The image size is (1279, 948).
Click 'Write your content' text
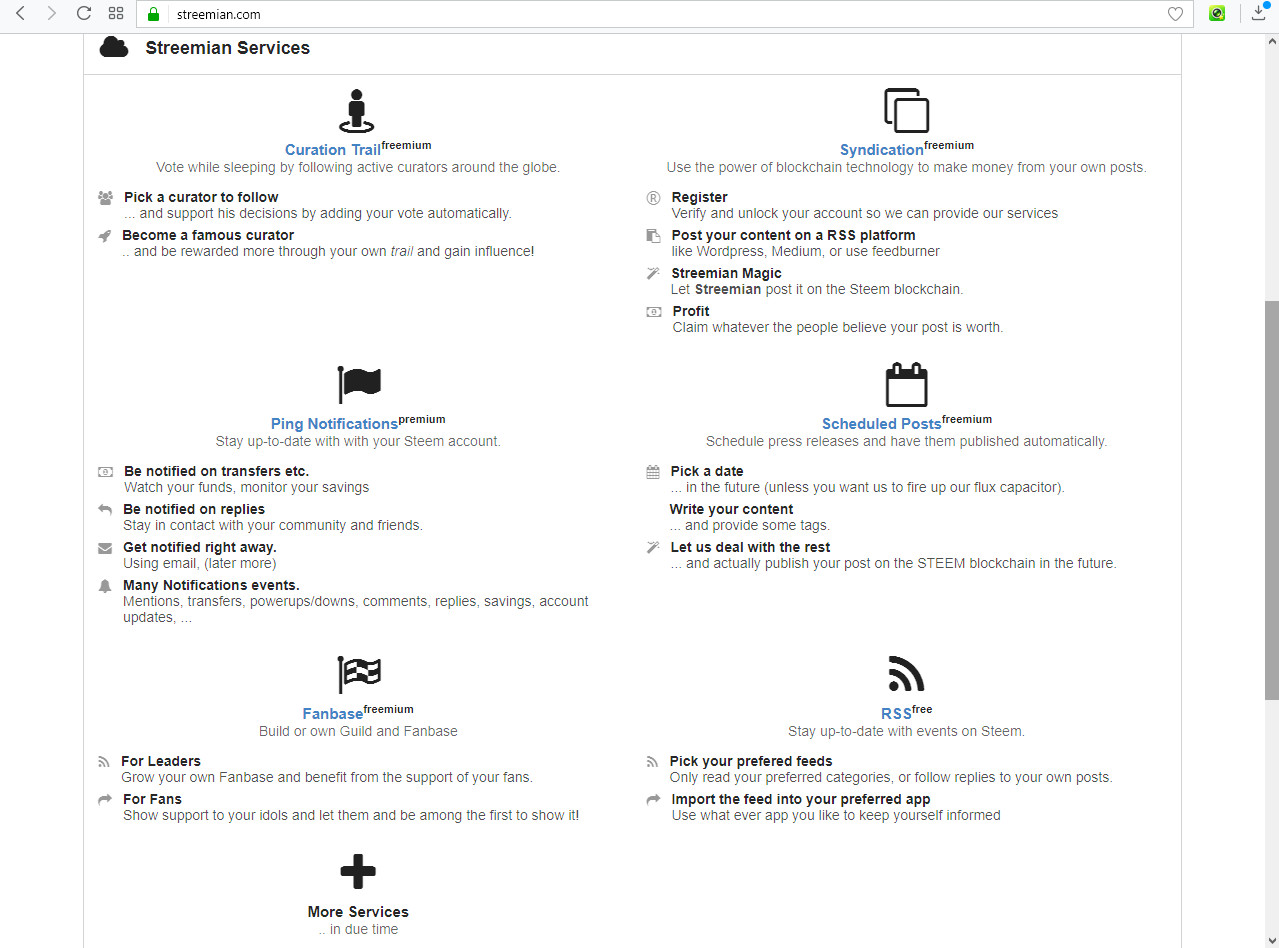[x=731, y=510]
